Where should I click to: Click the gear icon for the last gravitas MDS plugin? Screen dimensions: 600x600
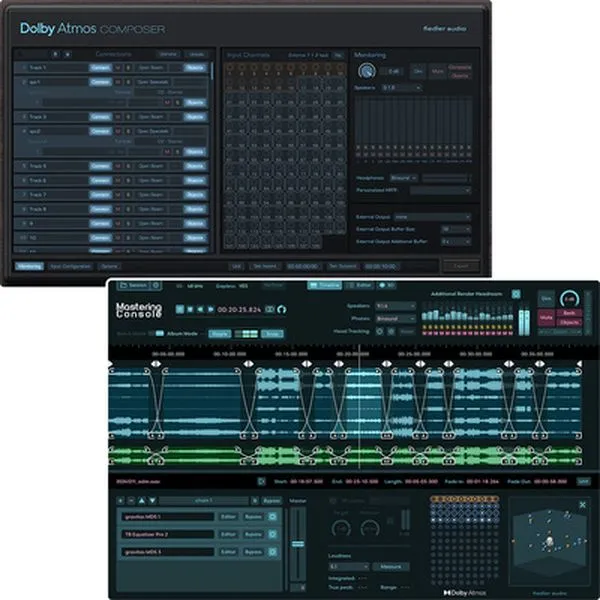[272, 552]
